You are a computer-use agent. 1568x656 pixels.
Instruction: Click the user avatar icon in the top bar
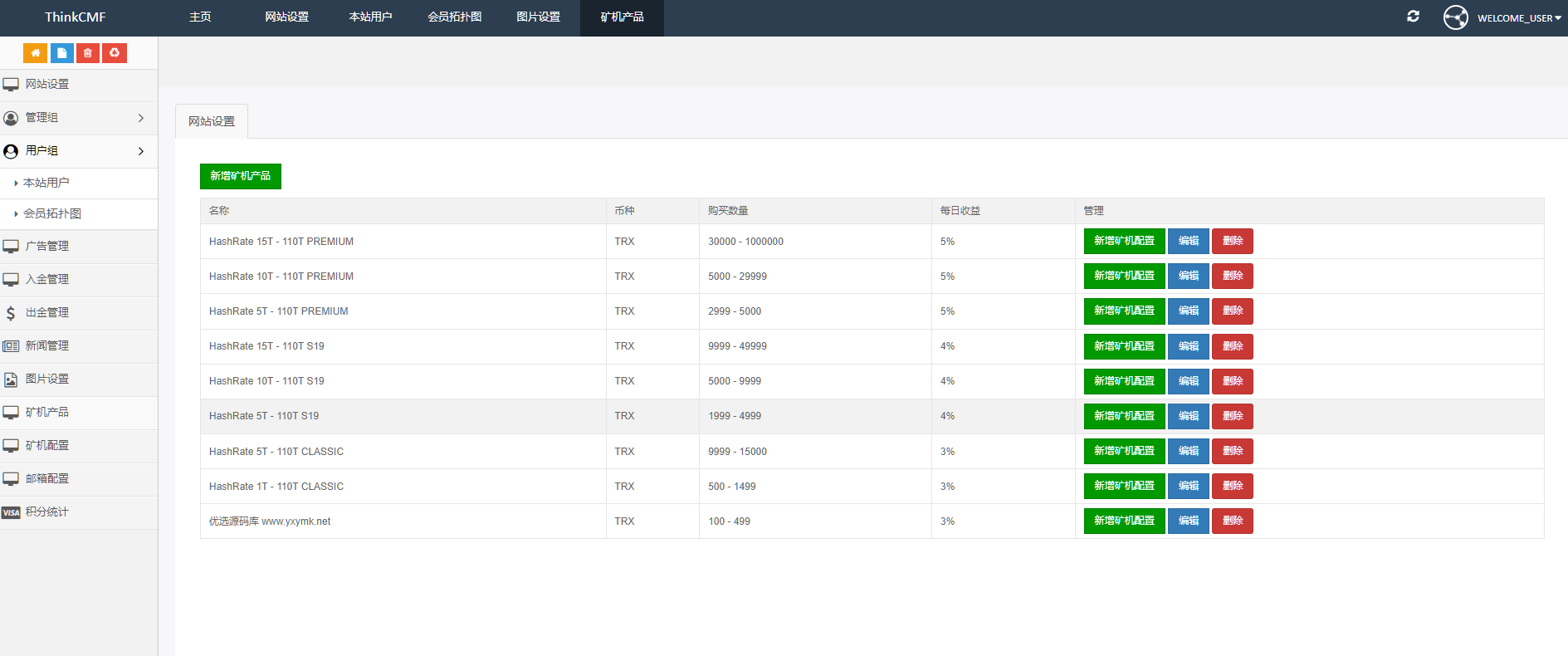pyautogui.click(x=1456, y=17)
